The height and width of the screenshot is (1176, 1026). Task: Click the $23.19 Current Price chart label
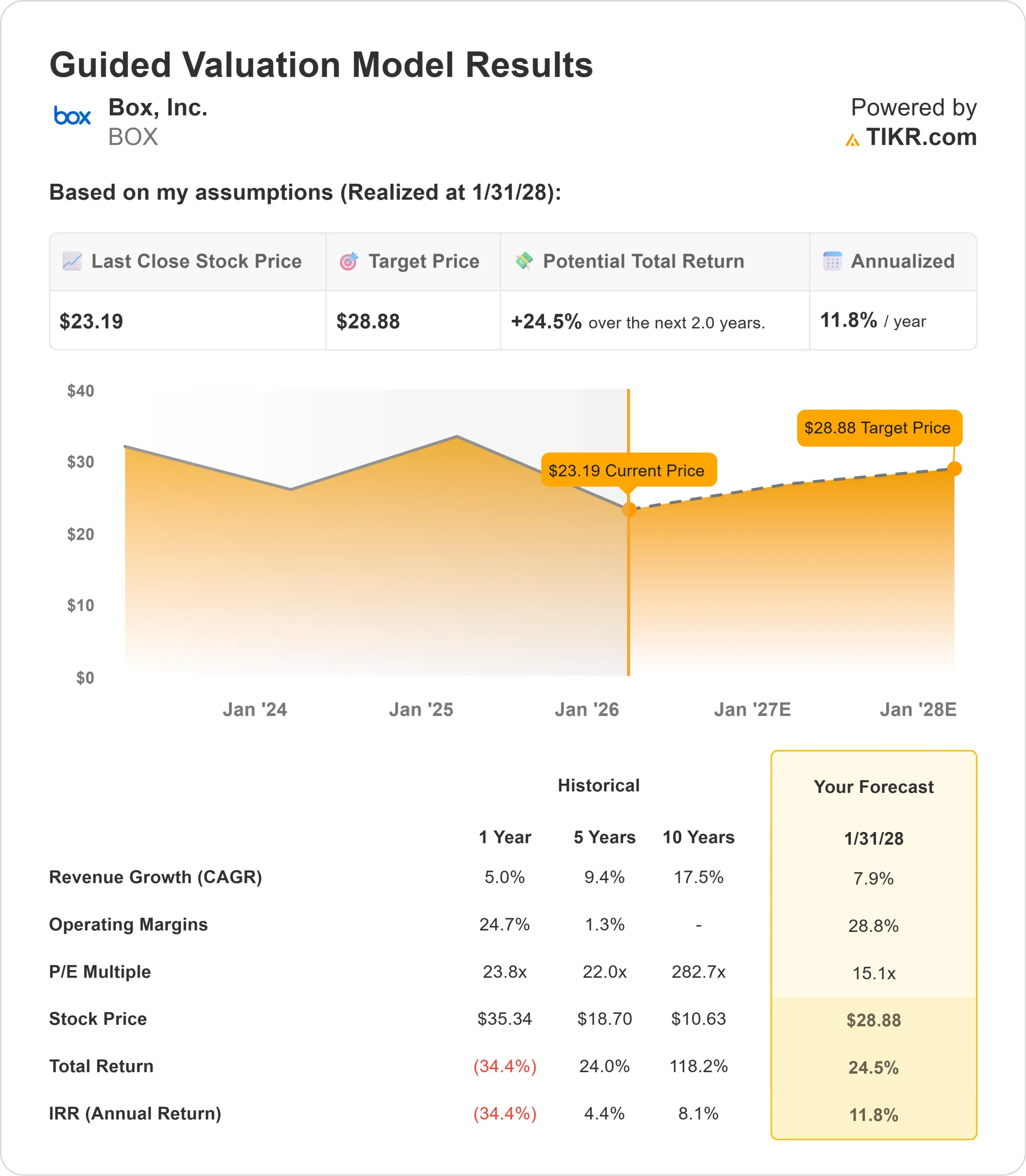[x=628, y=470]
